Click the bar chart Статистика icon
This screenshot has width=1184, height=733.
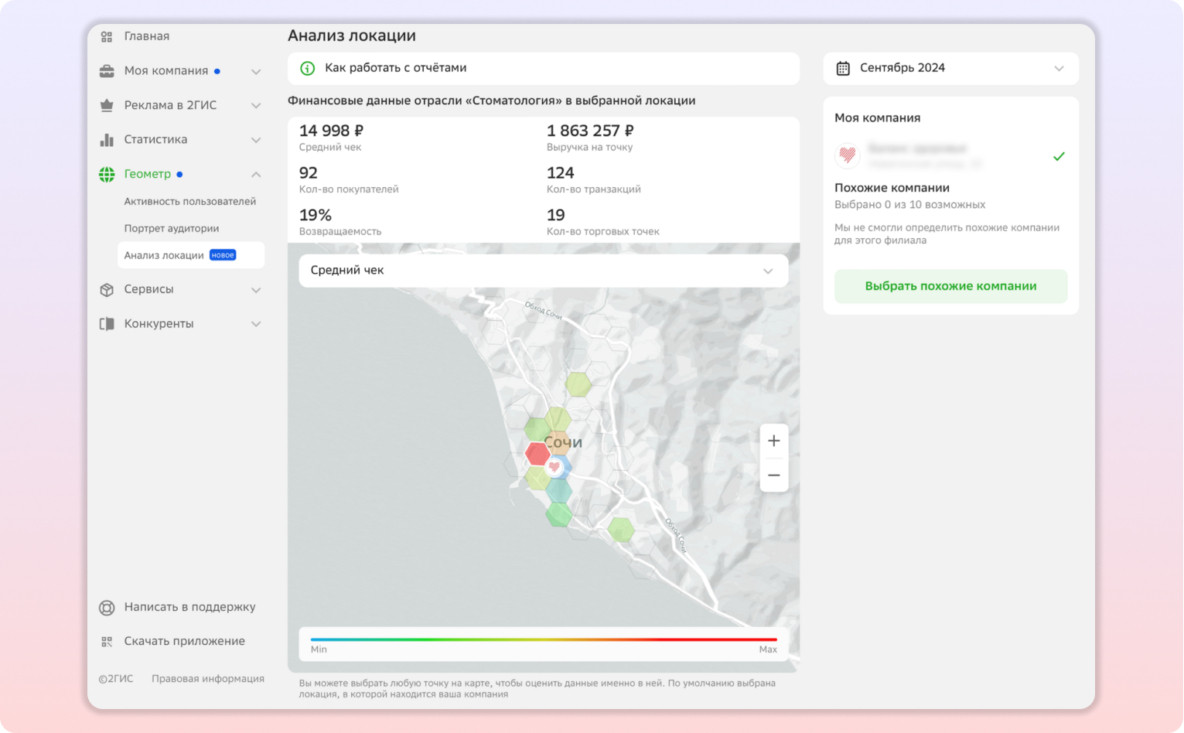click(107, 140)
